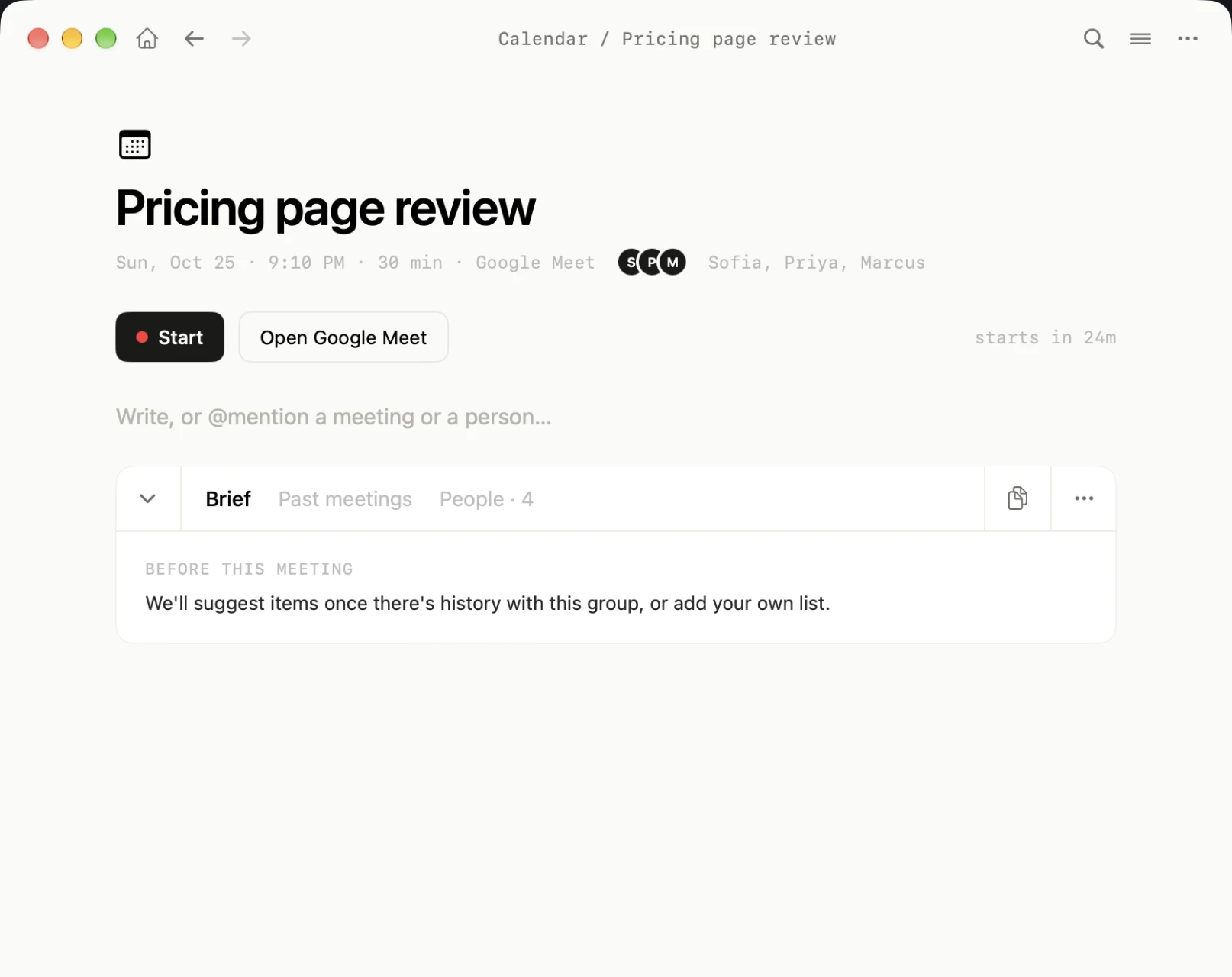This screenshot has width=1232, height=977.
Task: Click the Sun, Oct 25 date text
Action: [176, 263]
